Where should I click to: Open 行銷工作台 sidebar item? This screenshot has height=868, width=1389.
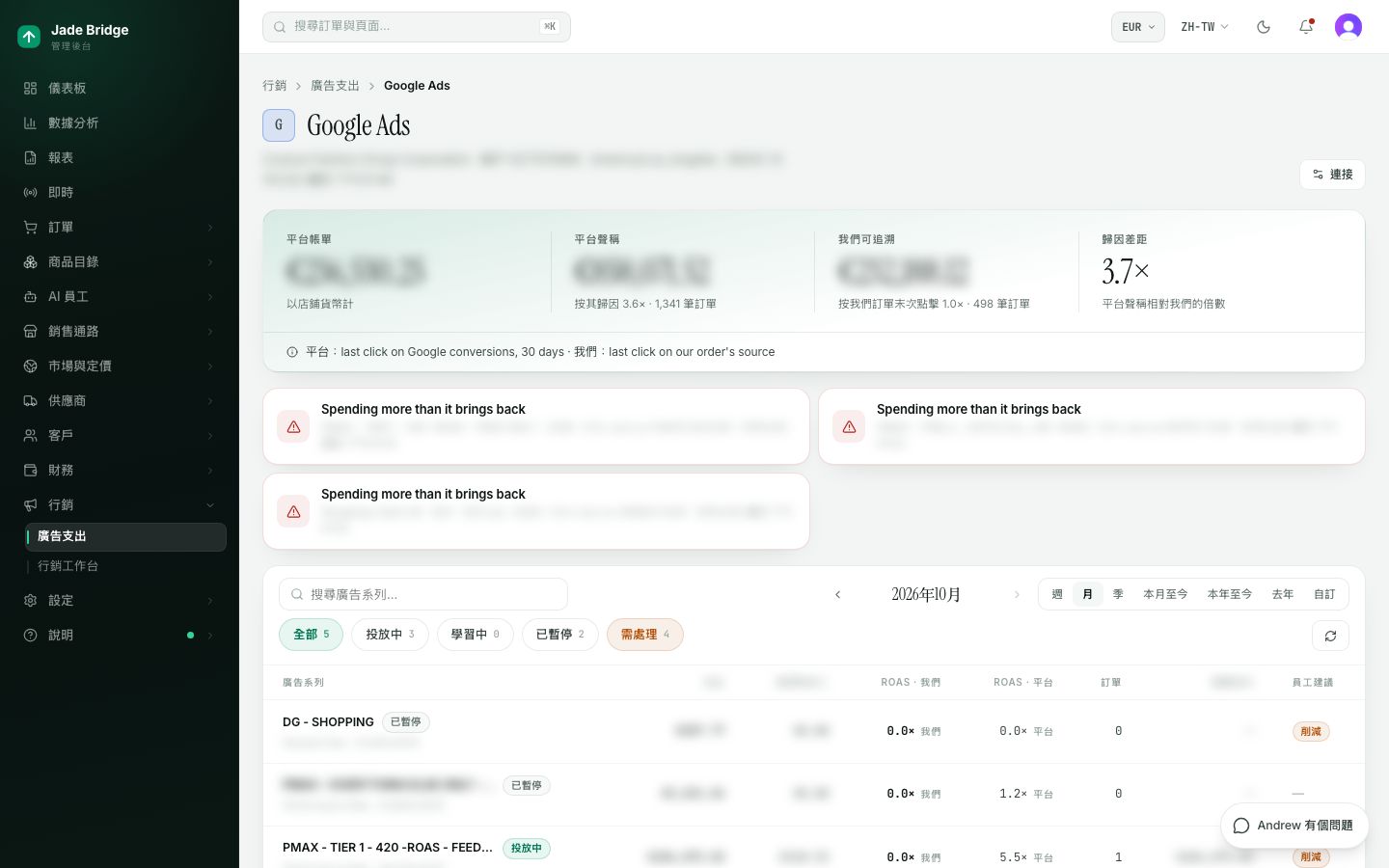127,566
